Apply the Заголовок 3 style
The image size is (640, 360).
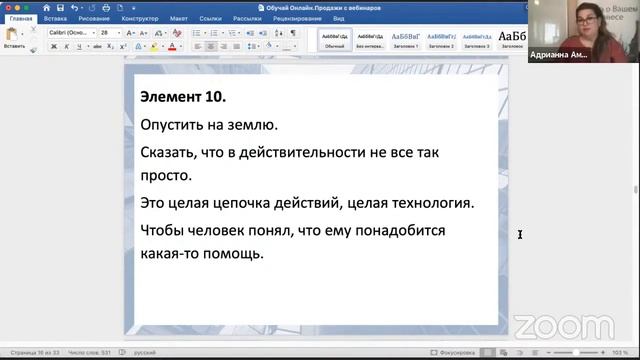(476, 40)
